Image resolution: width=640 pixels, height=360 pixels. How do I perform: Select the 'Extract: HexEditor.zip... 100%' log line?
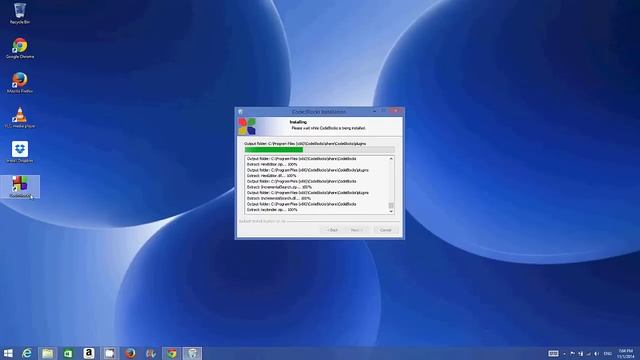click(272, 164)
